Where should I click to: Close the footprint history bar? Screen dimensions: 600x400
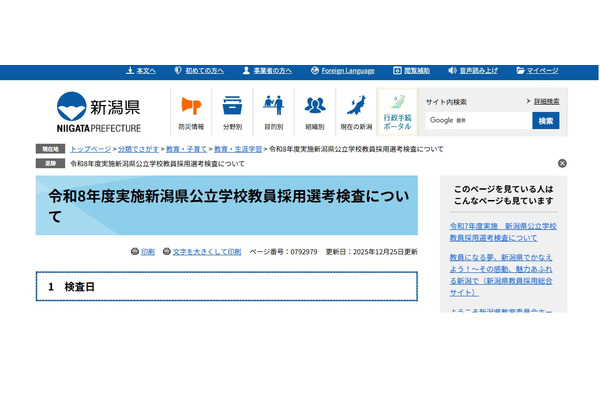[562, 163]
